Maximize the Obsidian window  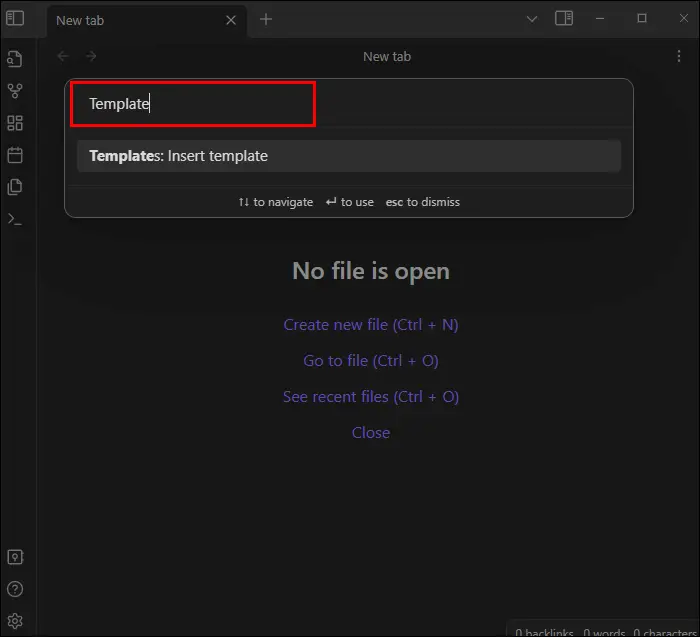point(642,18)
